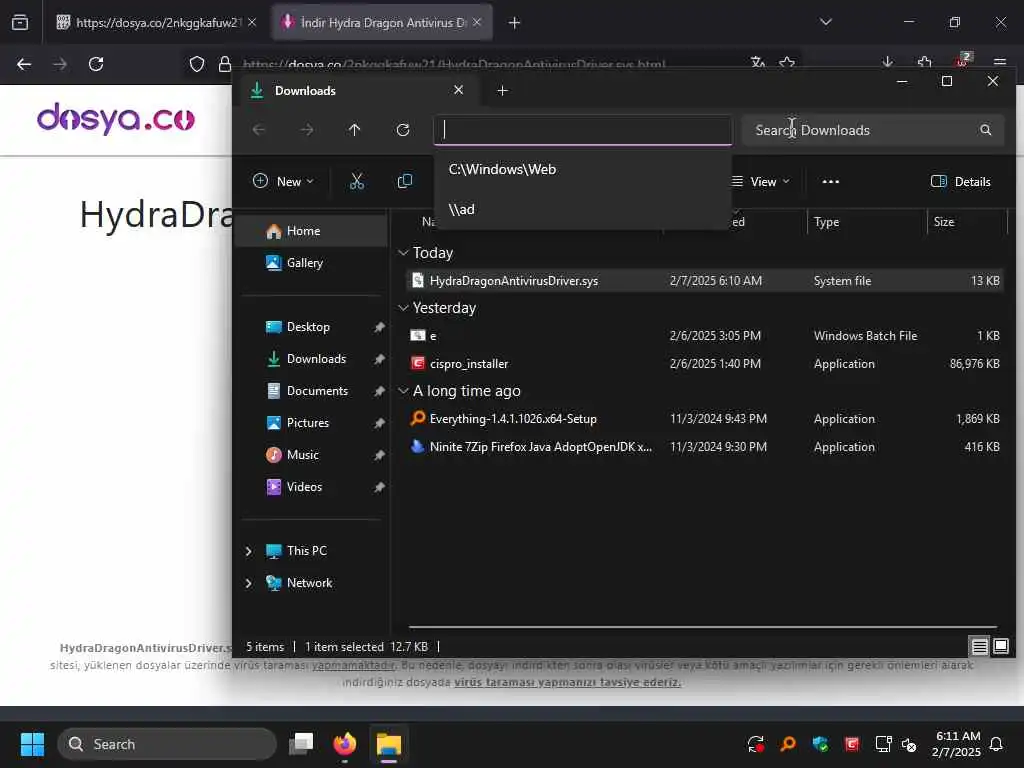Switch to the Details list view icon
1024x768 pixels.
pos(979,647)
